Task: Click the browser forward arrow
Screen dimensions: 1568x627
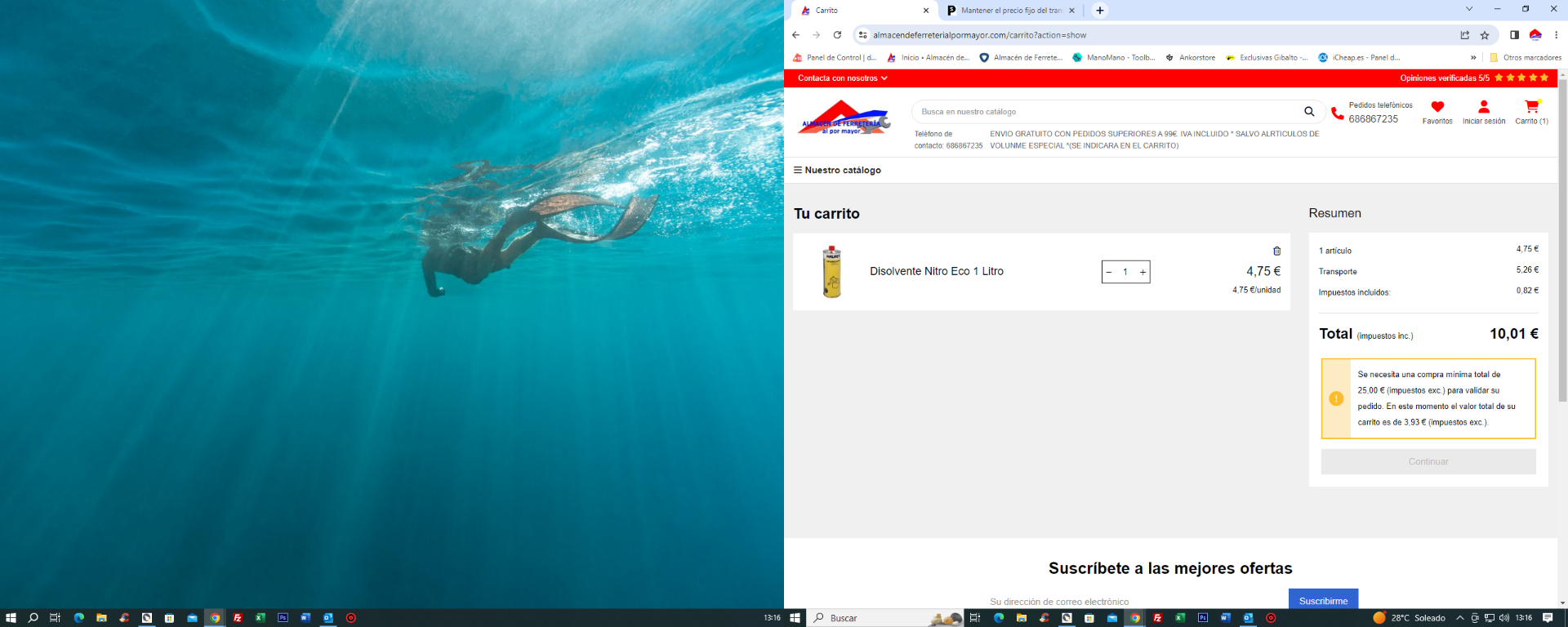Action: point(816,35)
